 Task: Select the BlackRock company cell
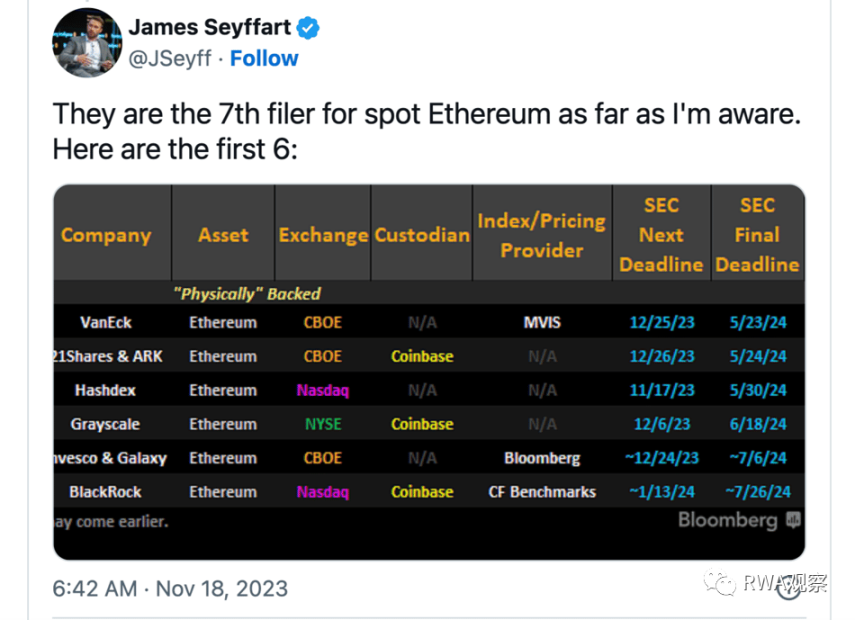point(106,492)
